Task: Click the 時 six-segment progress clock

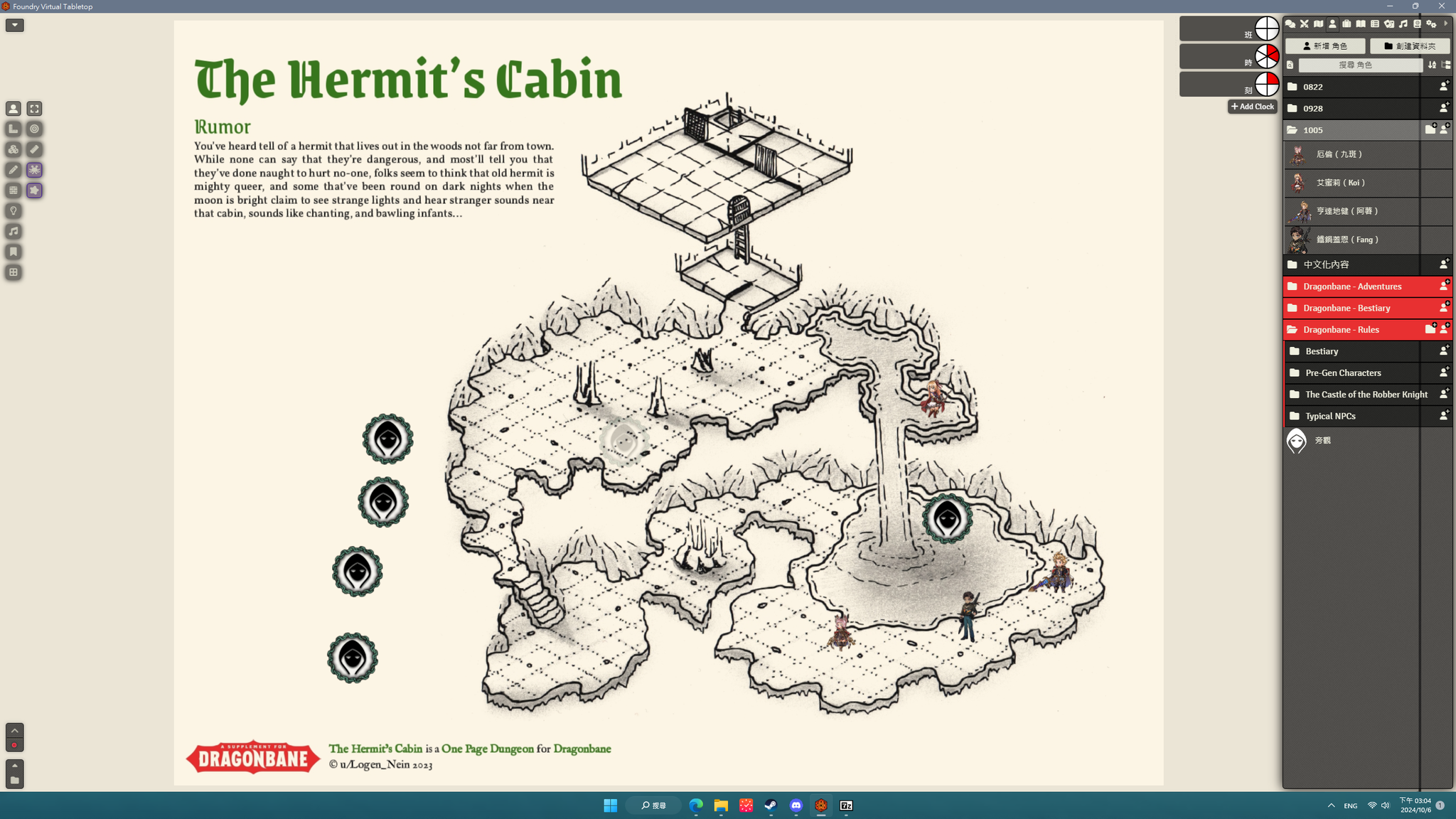Action: pyautogui.click(x=1267, y=56)
